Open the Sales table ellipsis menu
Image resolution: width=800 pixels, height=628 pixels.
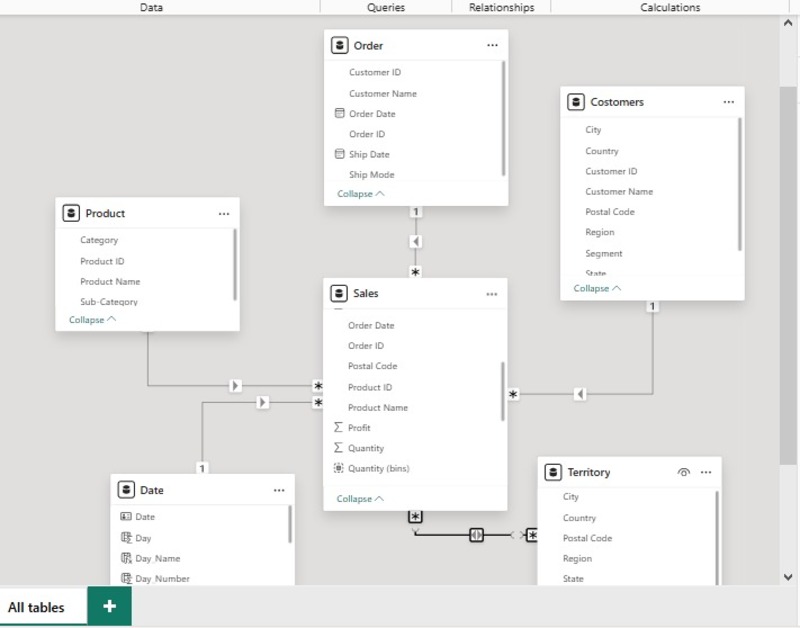tap(491, 294)
